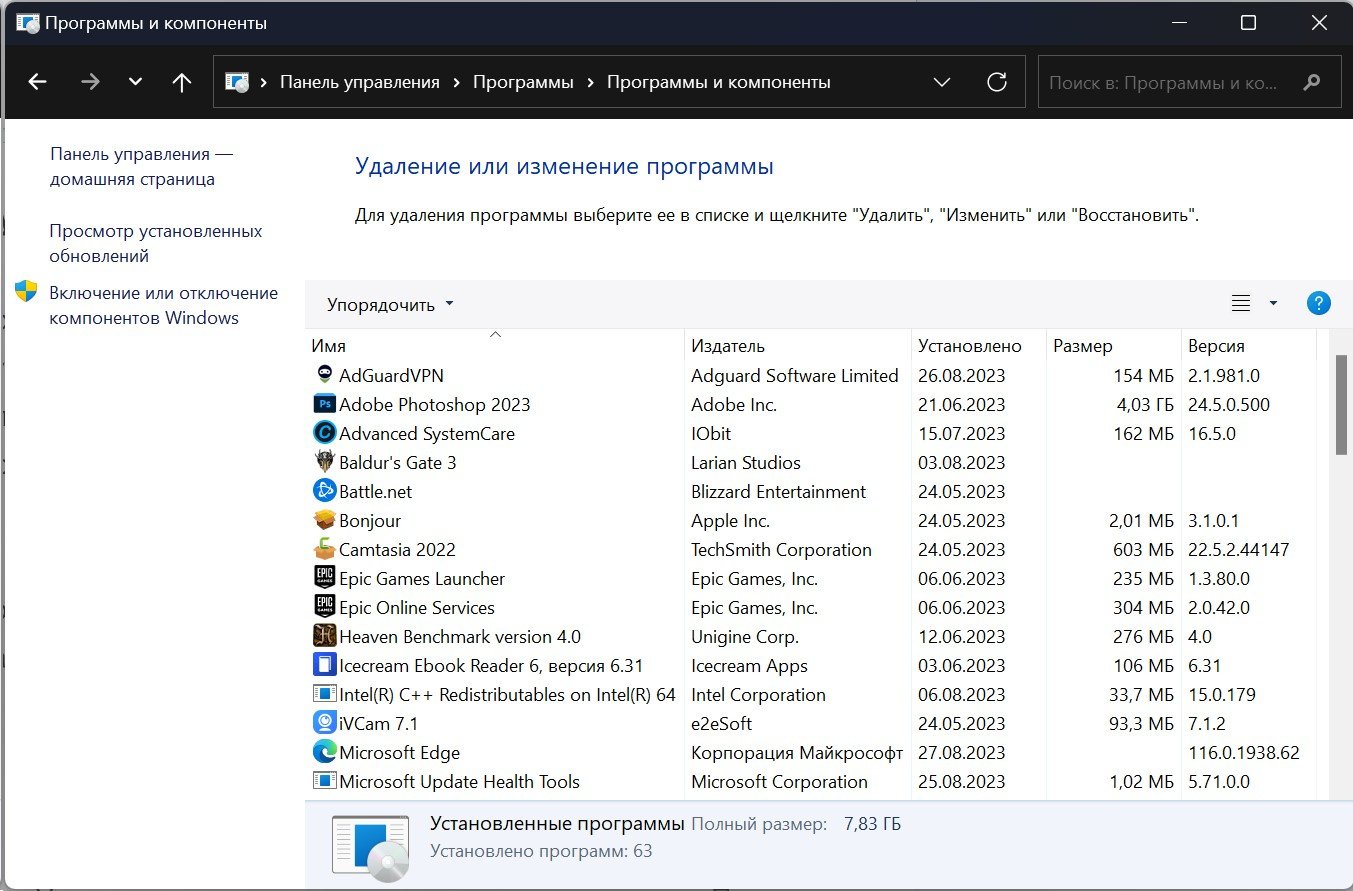Select the IObit publisher cell
1353x891 pixels.
point(710,434)
